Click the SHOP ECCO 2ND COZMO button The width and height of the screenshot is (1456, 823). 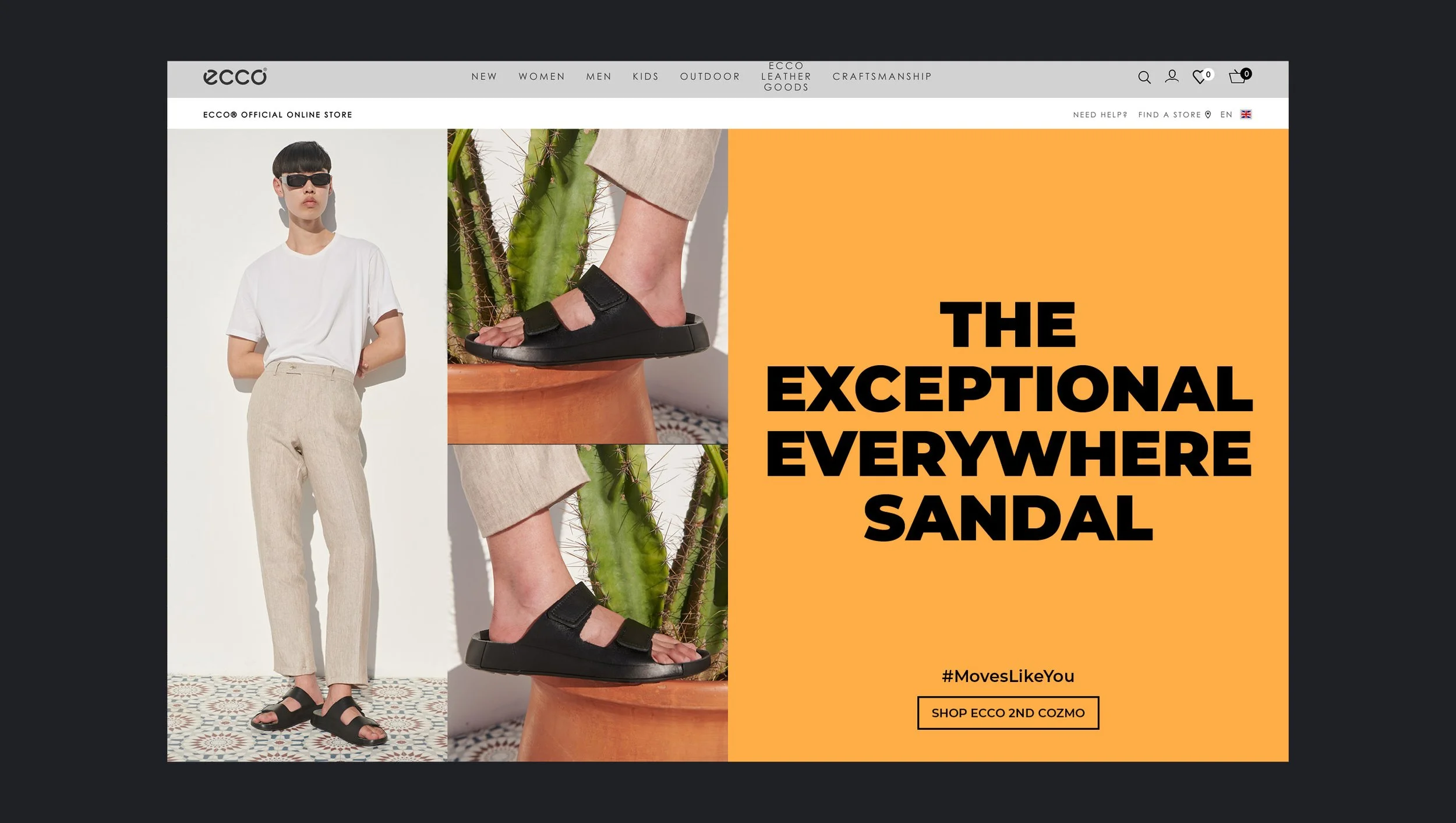(x=1008, y=713)
